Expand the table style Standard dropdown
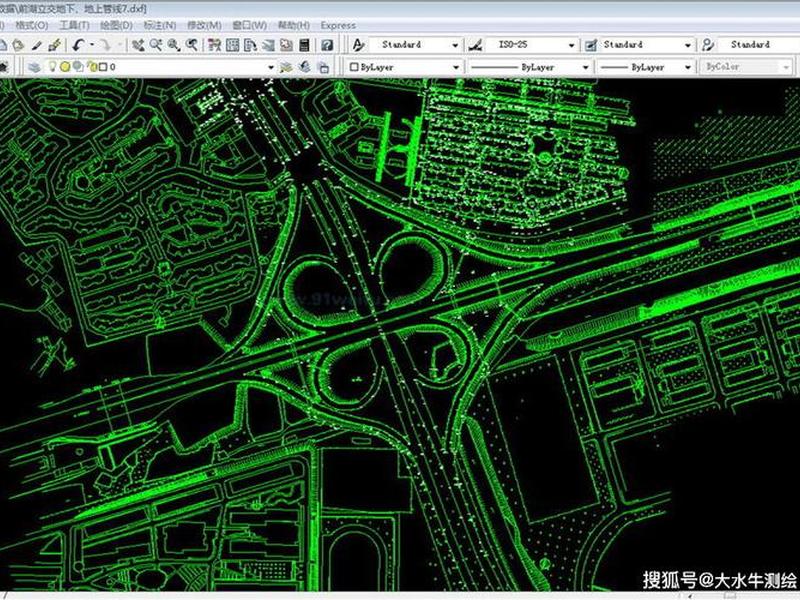Viewport: 800px width, 600px height. [x=687, y=45]
